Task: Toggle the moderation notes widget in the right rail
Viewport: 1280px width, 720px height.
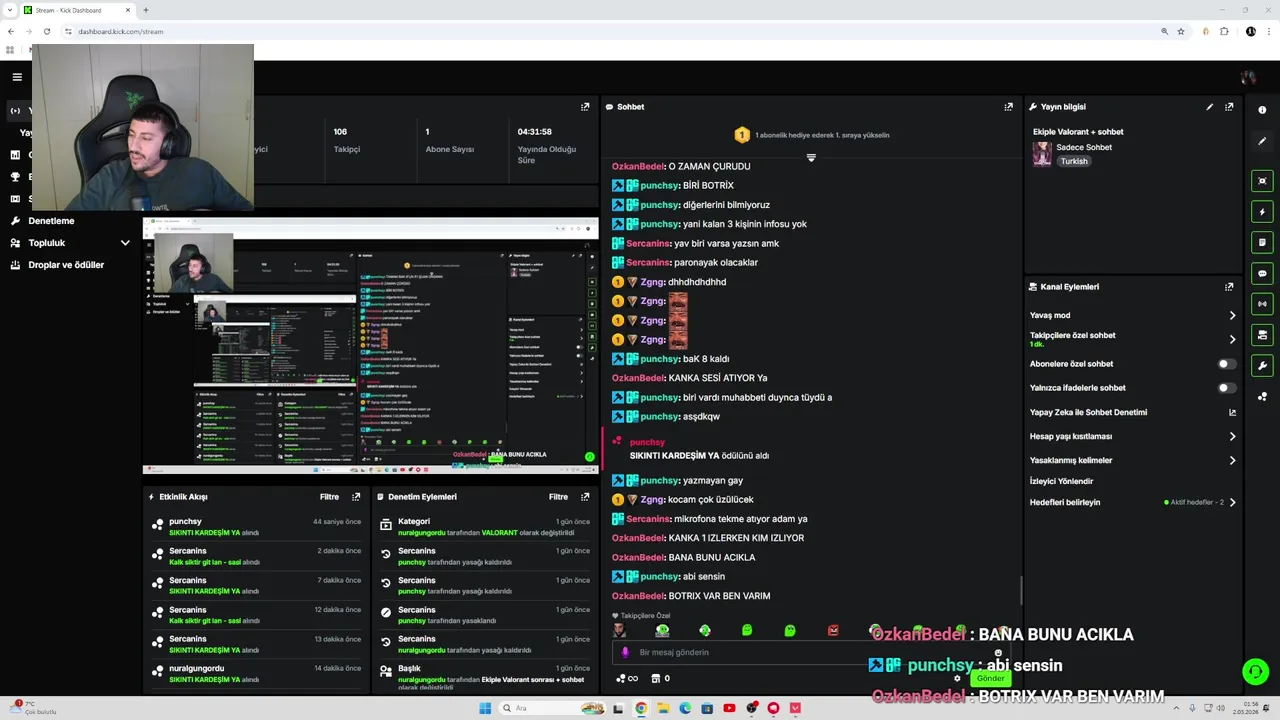Action: pyautogui.click(x=1262, y=242)
